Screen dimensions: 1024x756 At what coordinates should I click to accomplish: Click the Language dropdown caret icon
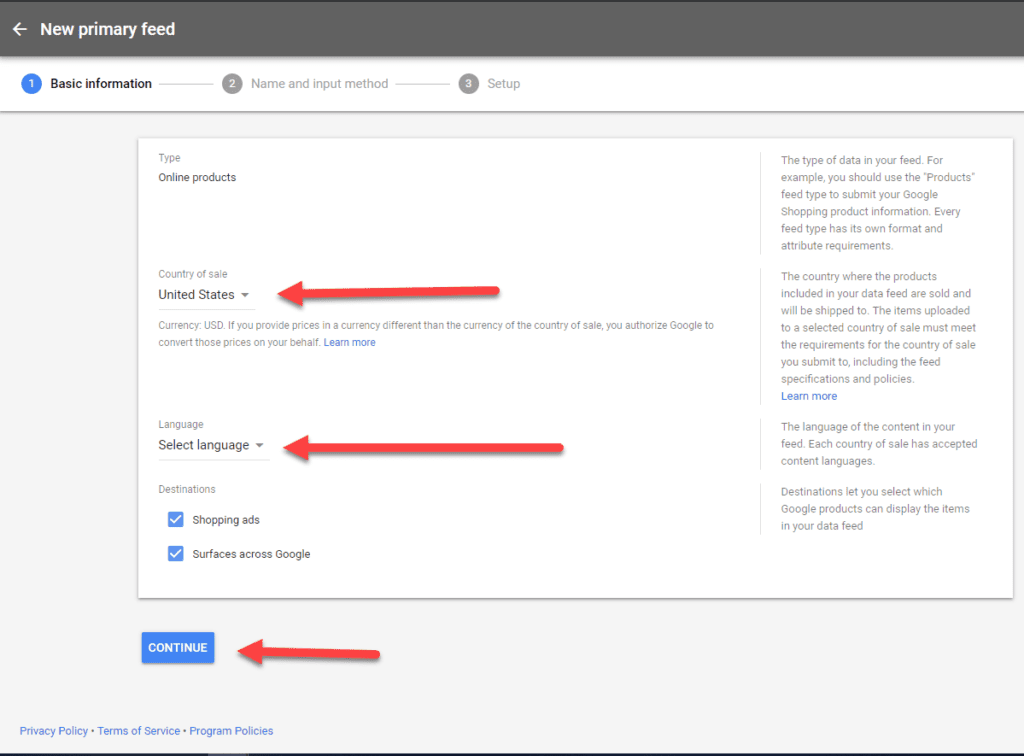pyautogui.click(x=260, y=445)
